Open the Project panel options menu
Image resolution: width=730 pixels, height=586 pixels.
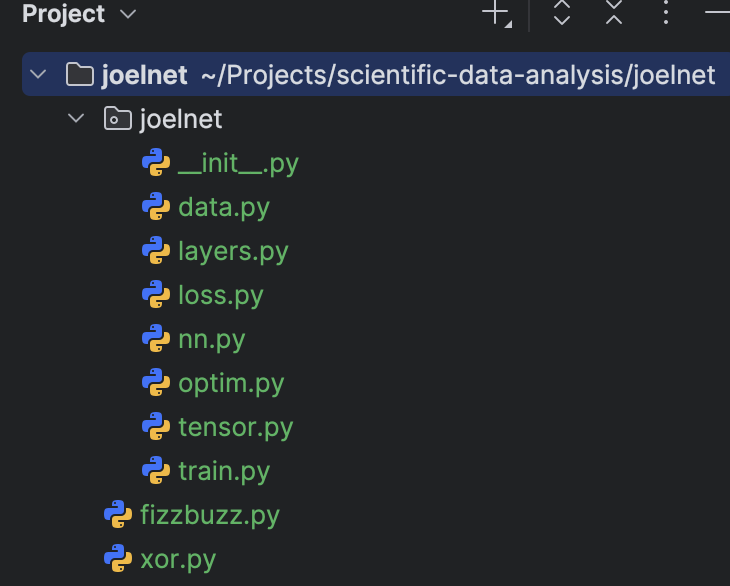[x=666, y=13]
